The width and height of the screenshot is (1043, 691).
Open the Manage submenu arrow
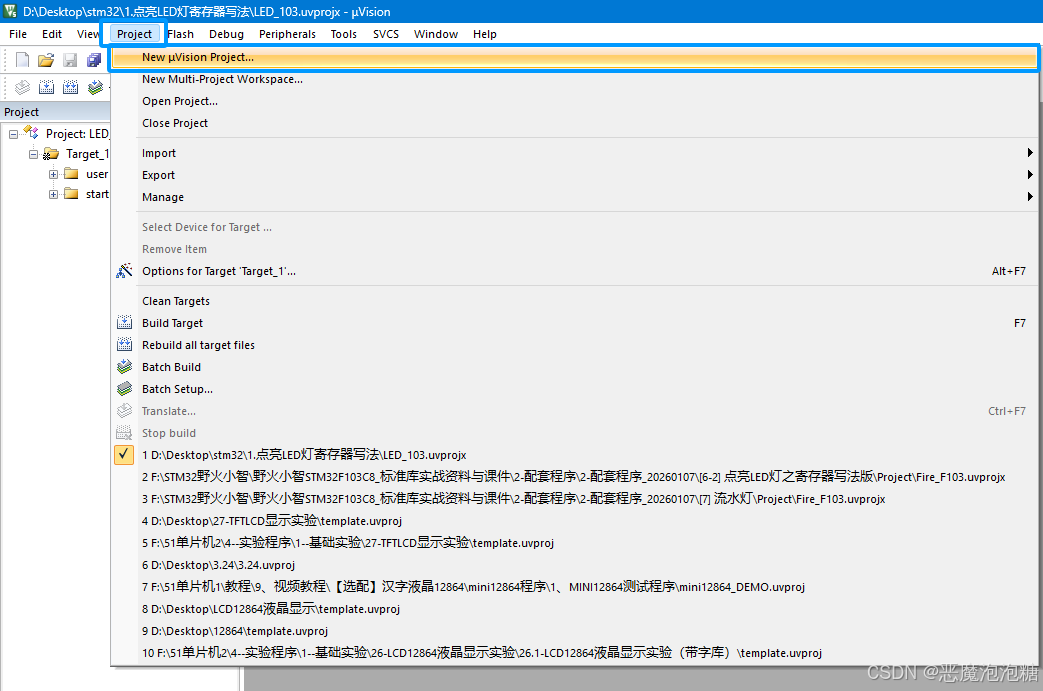[1030, 197]
